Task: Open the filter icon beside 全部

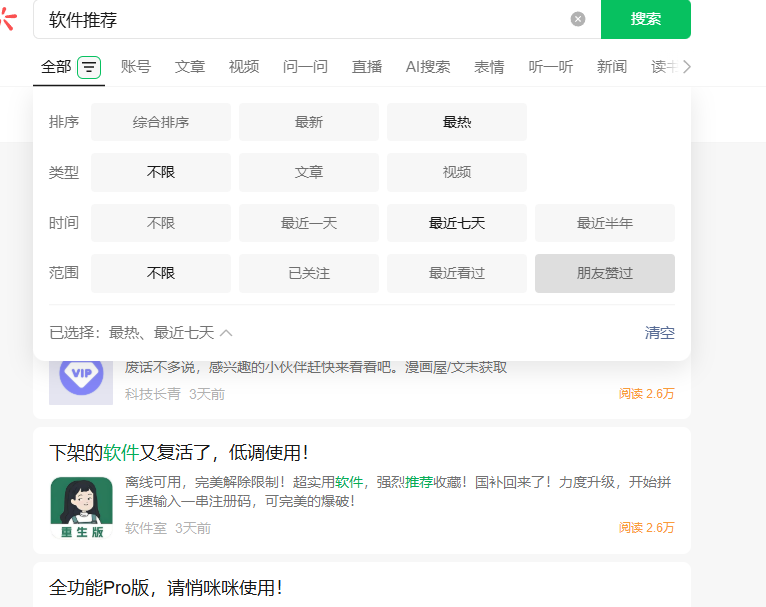Action: 90,67
